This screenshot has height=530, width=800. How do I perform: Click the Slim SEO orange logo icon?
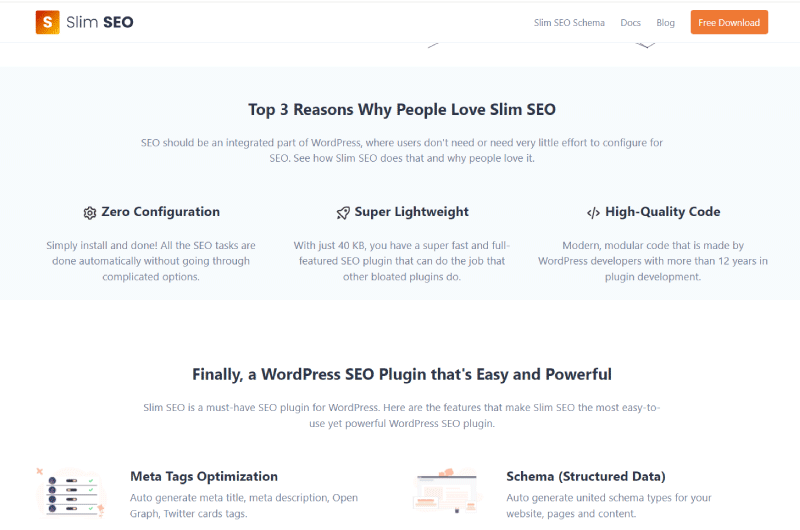(x=47, y=22)
